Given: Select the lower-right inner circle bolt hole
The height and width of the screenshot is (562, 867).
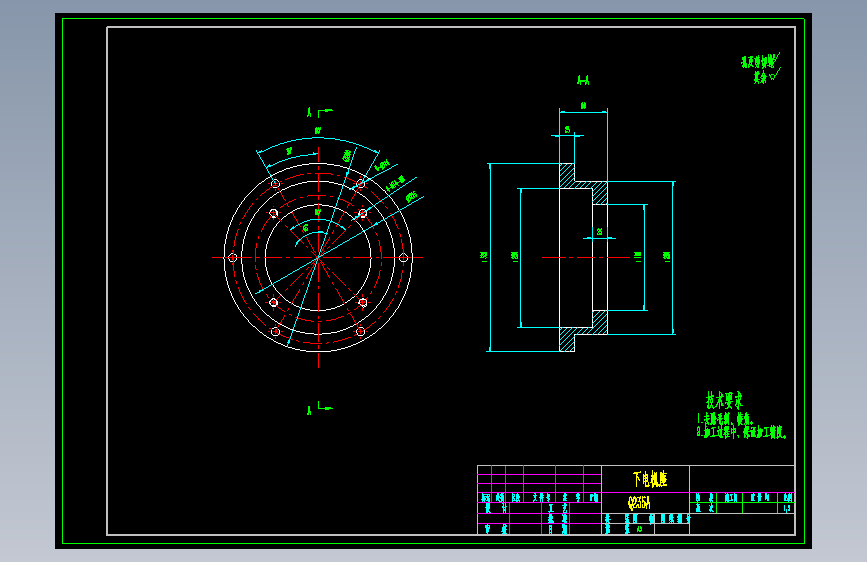Looking at the screenshot, I should (x=363, y=303).
